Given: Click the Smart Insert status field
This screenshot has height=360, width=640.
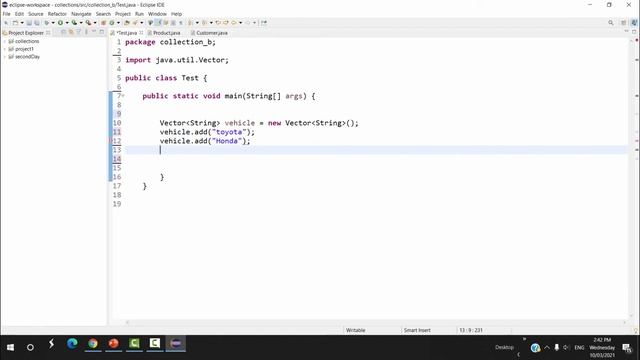Looking at the screenshot, I should (417, 330).
